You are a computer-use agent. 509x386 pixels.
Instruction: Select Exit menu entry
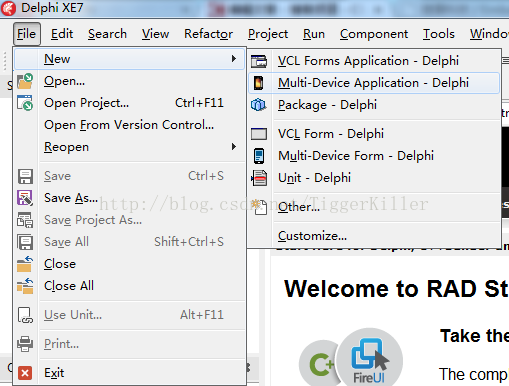point(130,373)
